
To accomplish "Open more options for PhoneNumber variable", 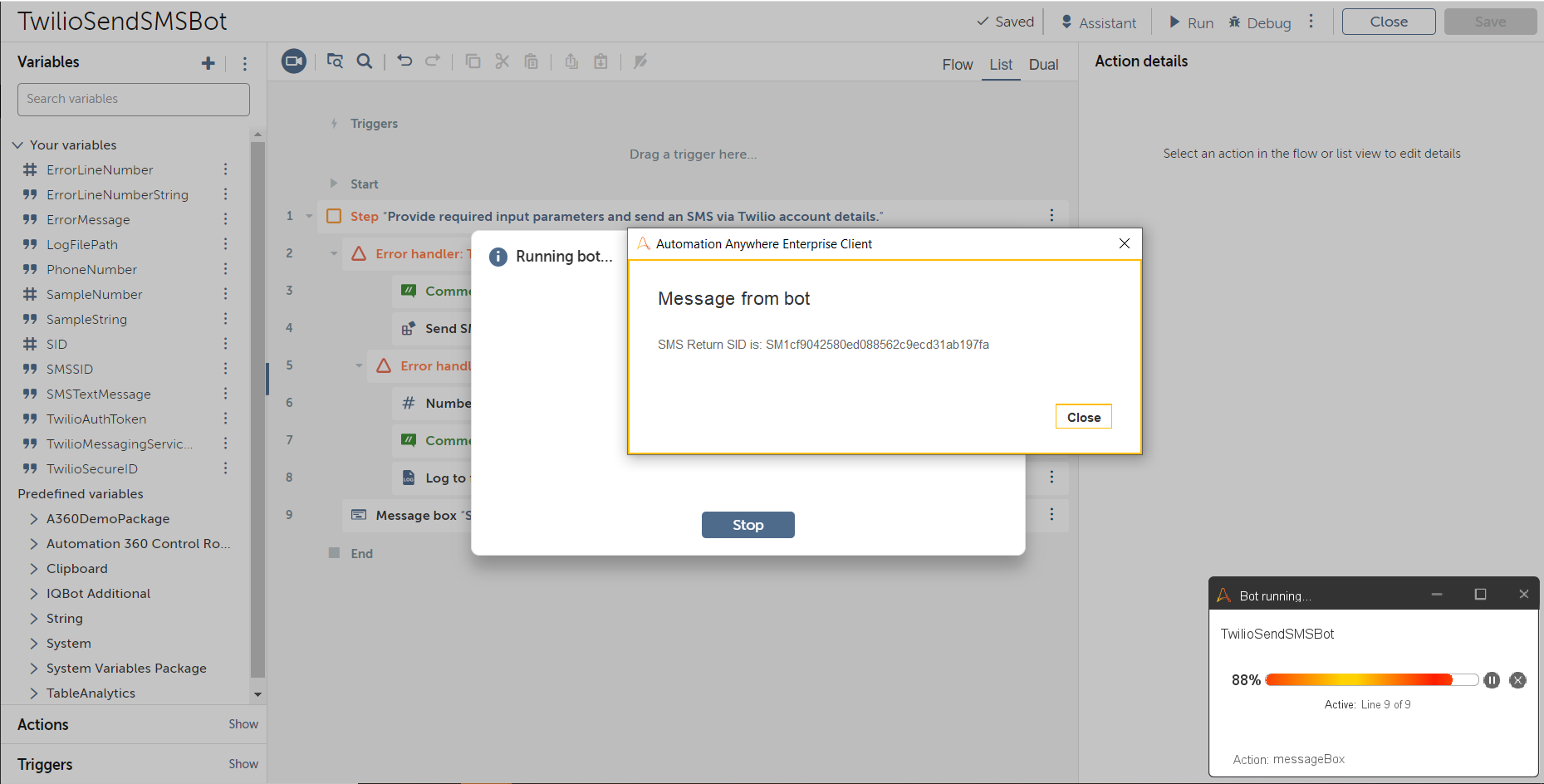I will click(x=225, y=269).
